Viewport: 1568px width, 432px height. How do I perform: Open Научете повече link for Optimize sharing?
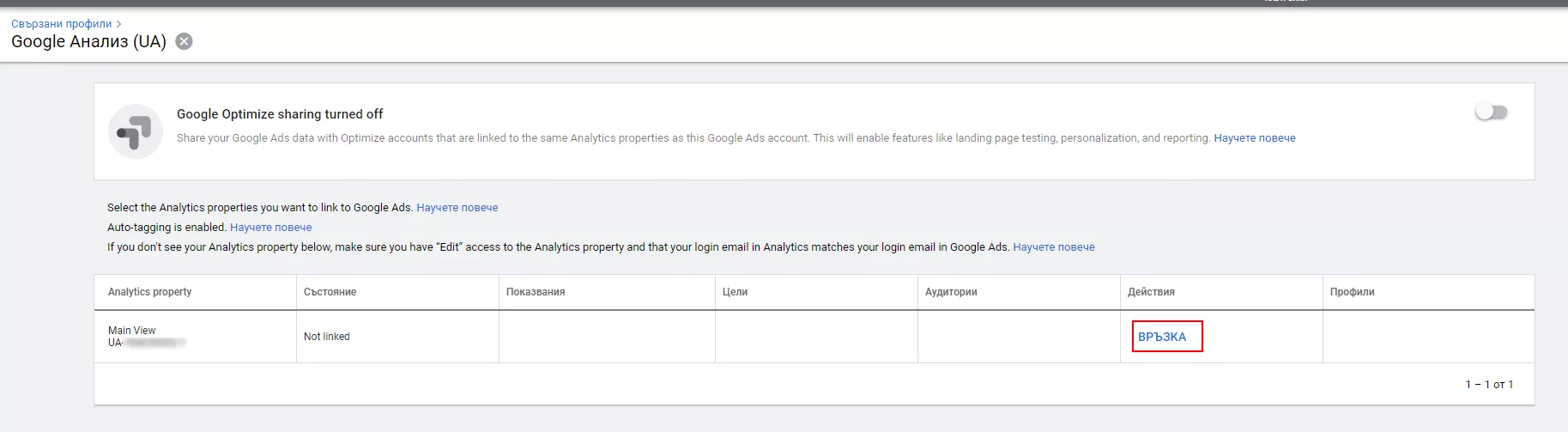click(1255, 137)
